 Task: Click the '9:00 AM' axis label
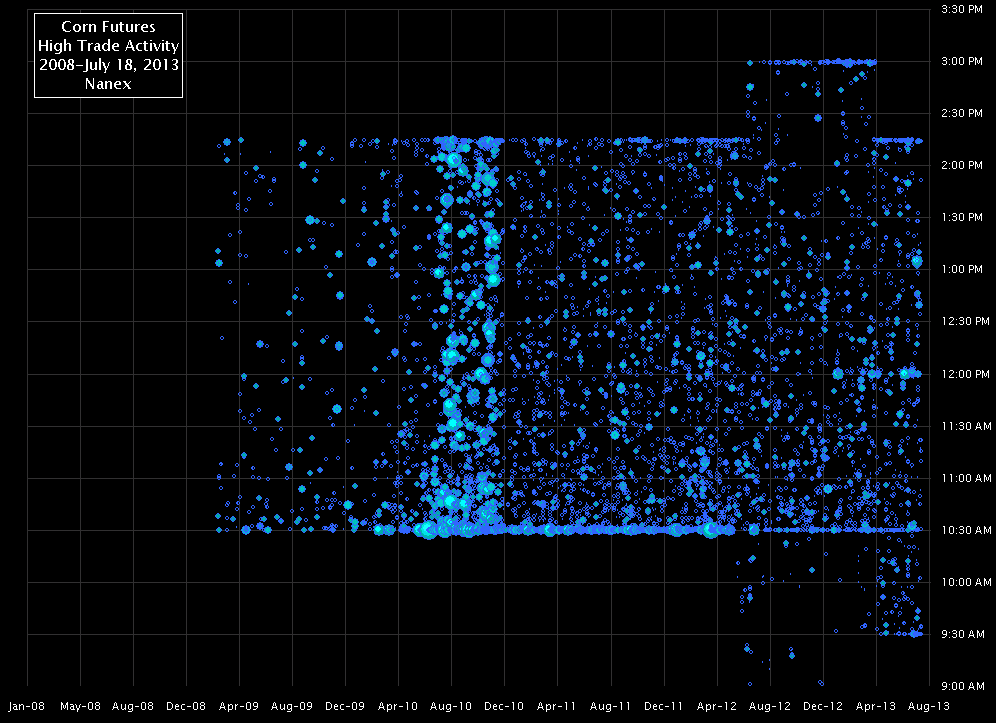click(963, 687)
